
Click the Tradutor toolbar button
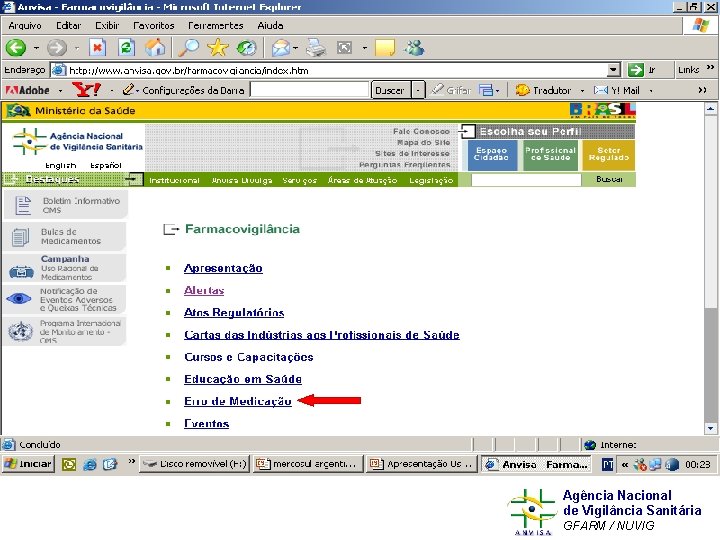coord(544,90)
